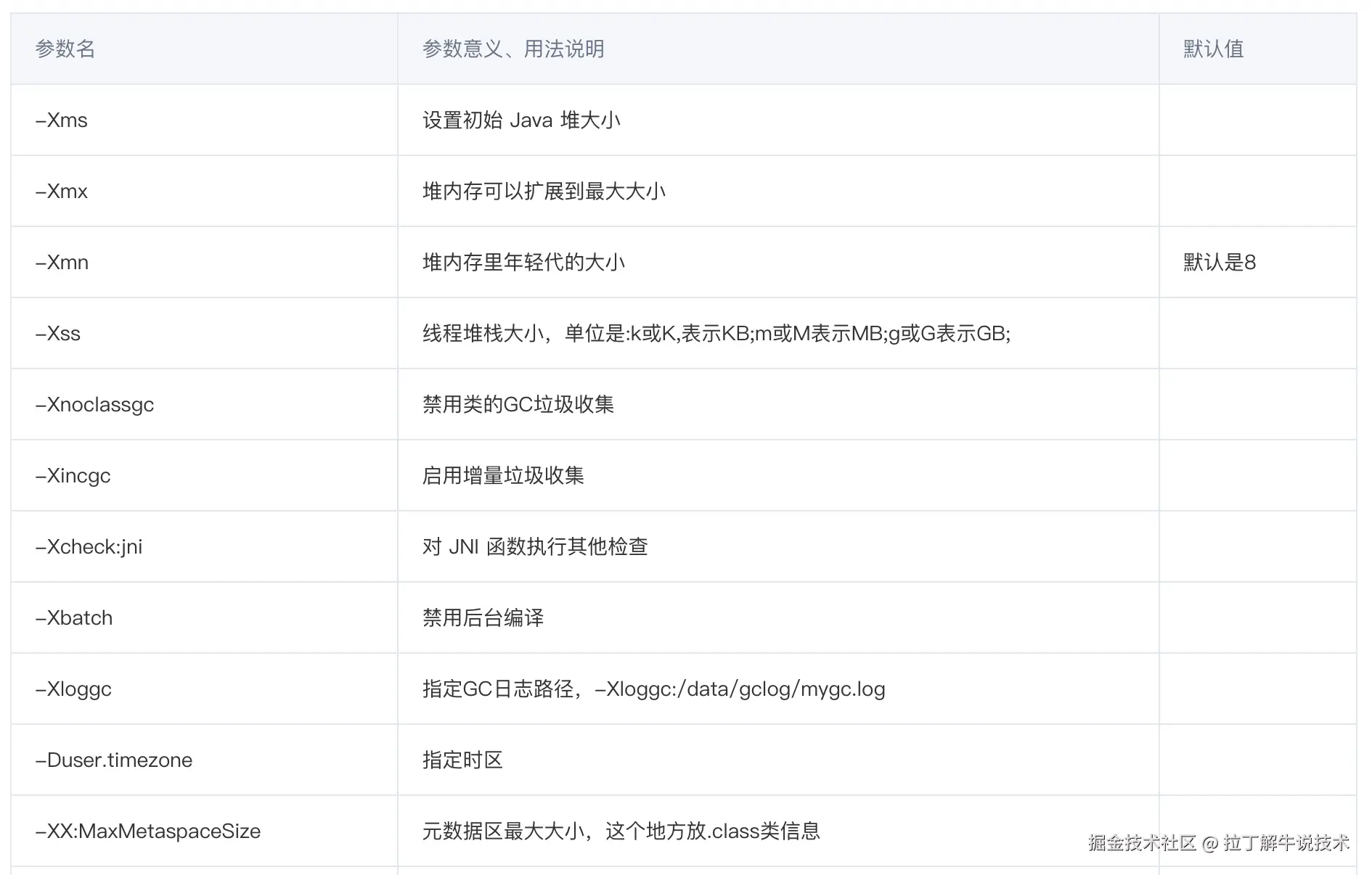Click description 设置初始 Java 堆大小
1372x875 pixels.
tap(521, 120)
